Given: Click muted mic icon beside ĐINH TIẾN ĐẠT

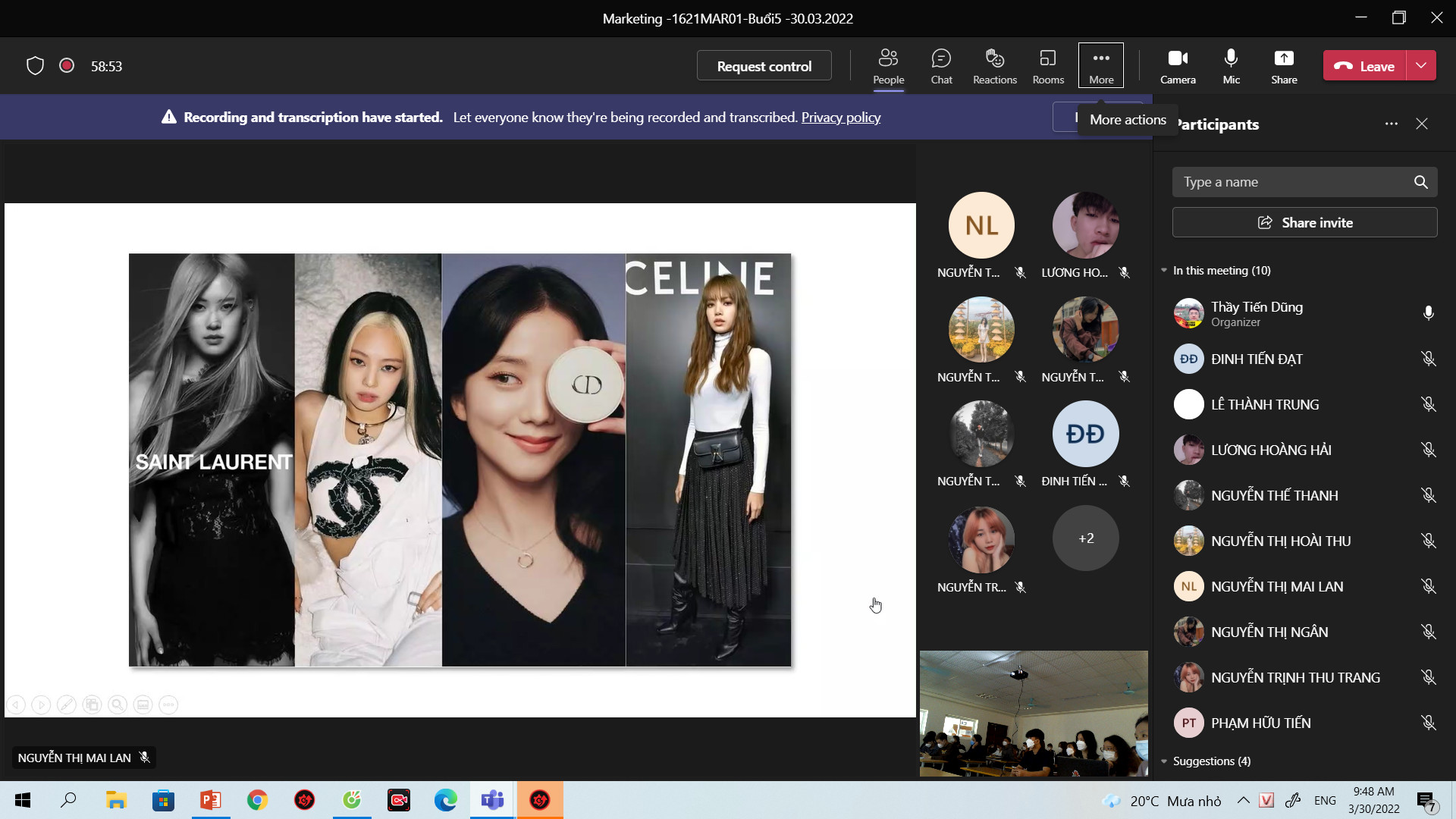Looking at the screenshot, I should (1428, 359).
